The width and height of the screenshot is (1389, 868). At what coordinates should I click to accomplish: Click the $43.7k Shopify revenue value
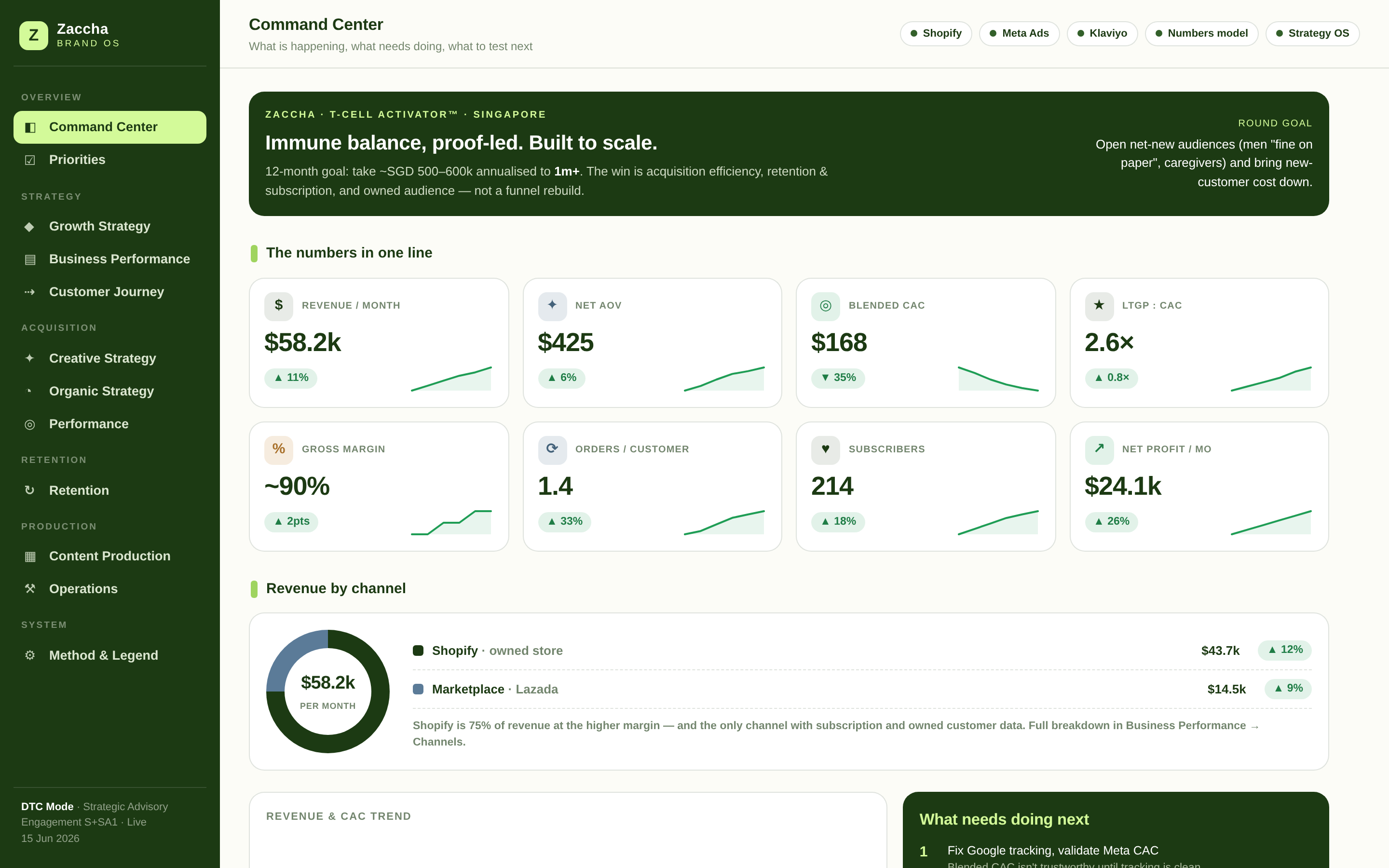[1220, 651]
